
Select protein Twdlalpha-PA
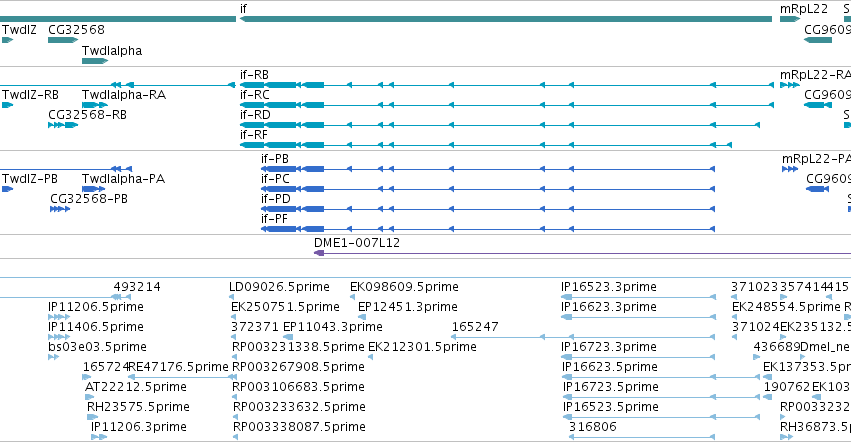93,189
